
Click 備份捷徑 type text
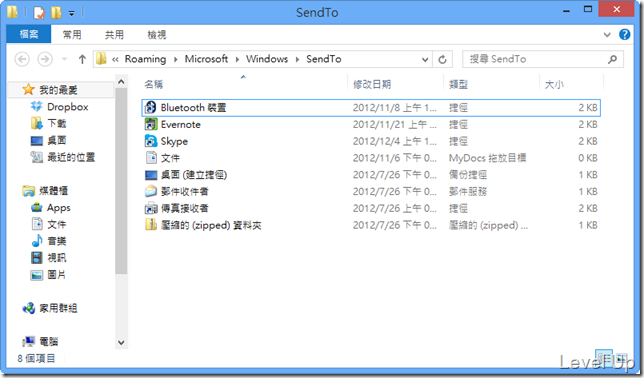point(467,175)
